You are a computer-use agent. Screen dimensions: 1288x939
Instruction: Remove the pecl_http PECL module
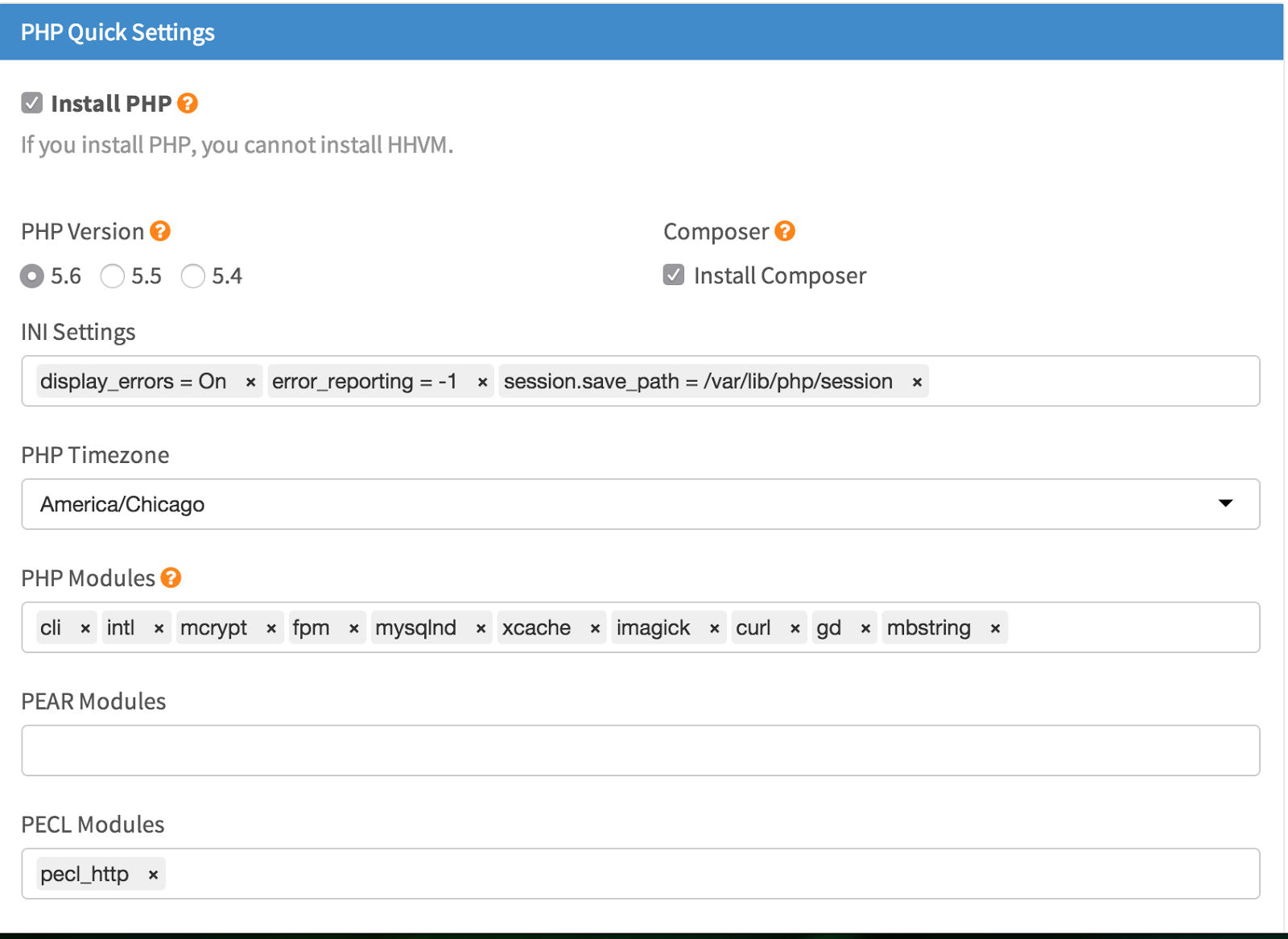[153, 875]
